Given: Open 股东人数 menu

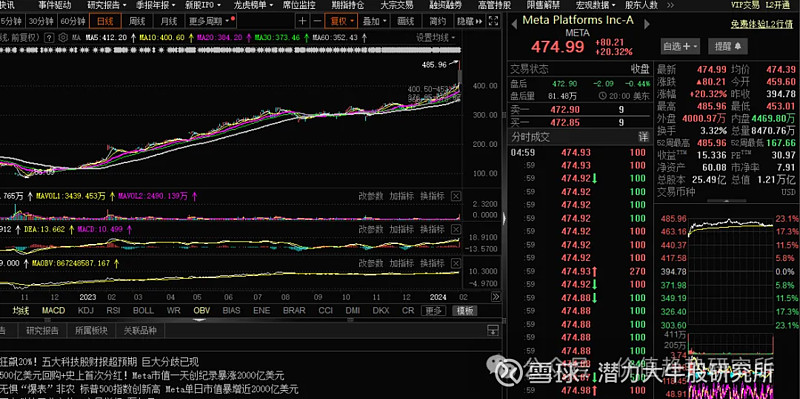Looking at the screenshot, I should [641, 5].
